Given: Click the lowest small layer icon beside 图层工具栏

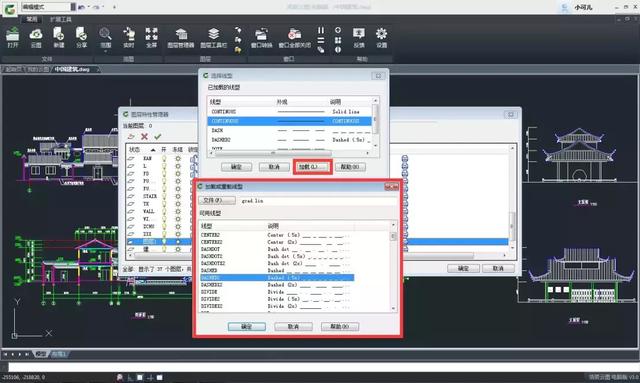Looking at the screenshot, I should pyautogui.click(x=238, y=50).
